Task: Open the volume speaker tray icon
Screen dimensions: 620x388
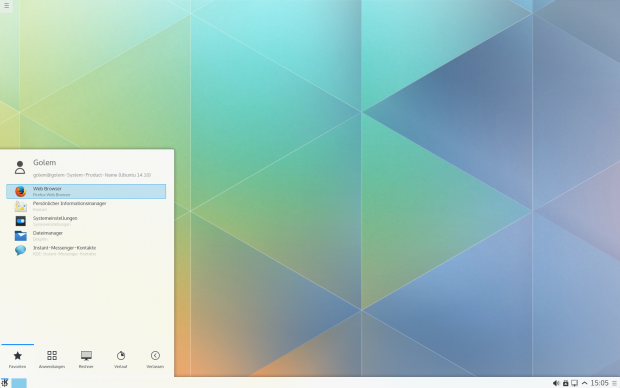Action: click(x=556, y=383)
